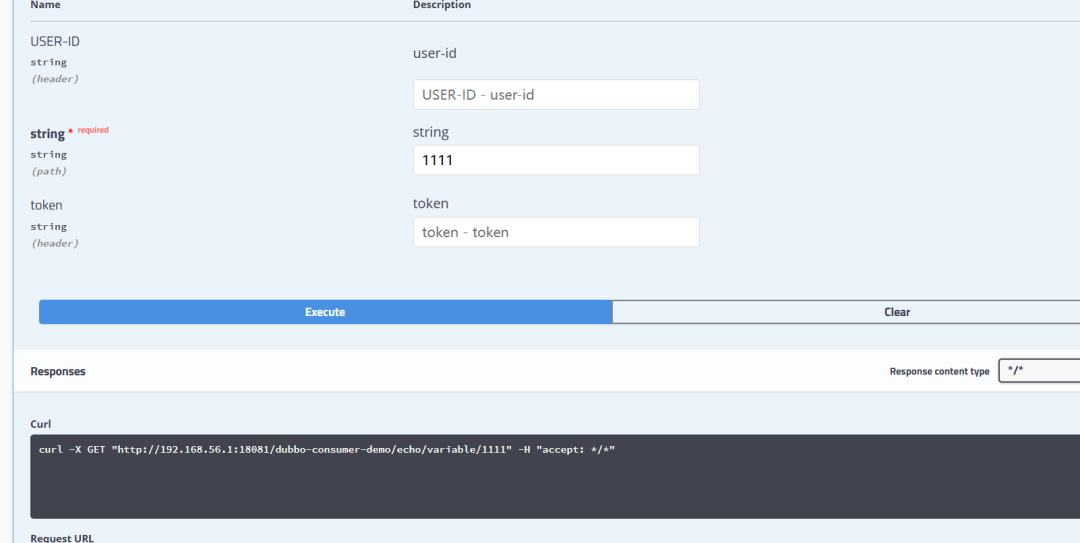The width and height of the screenshot is (1080, 543).
Task: Open the Response content type dropdown
Action: click(1038, 371)
